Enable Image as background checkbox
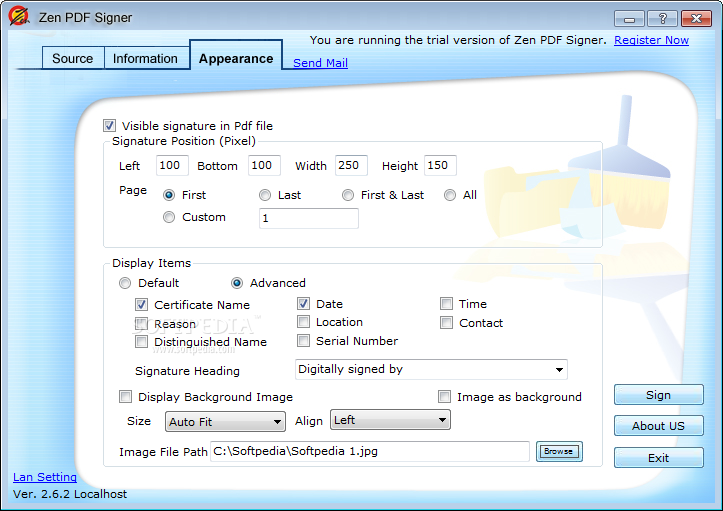The width and height of the screenshot is (723, 511). [444, 397]
